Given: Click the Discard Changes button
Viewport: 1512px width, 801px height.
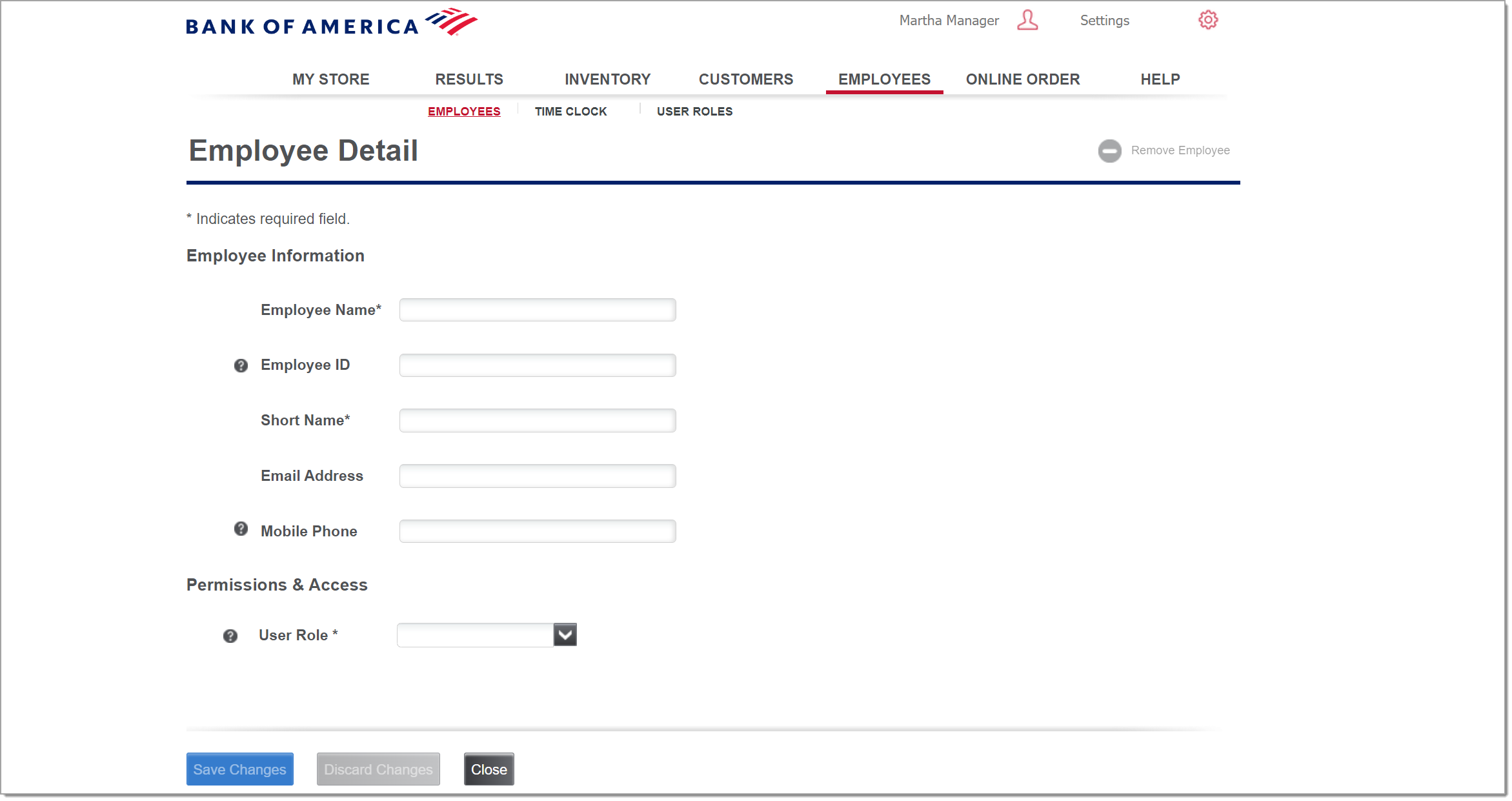Looking at the screenshot, I should (378, 769).
